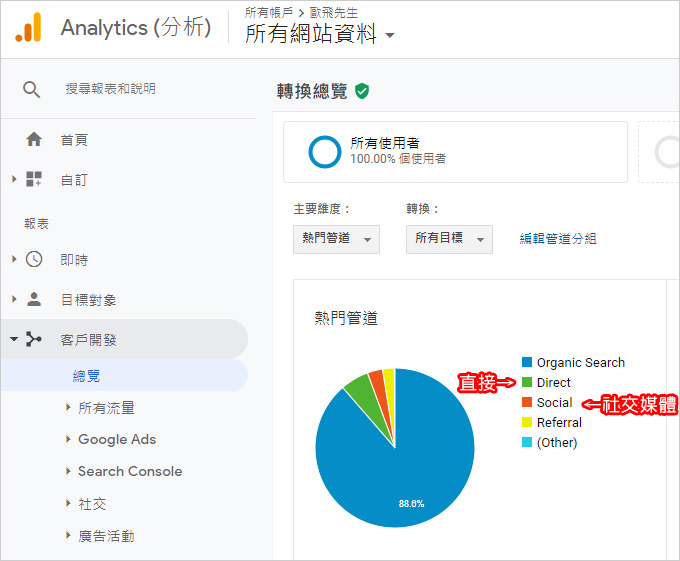680x561 pixels.
Task: Click the Referral legend label
Action: pyautogui.click(x=559, y=422)
